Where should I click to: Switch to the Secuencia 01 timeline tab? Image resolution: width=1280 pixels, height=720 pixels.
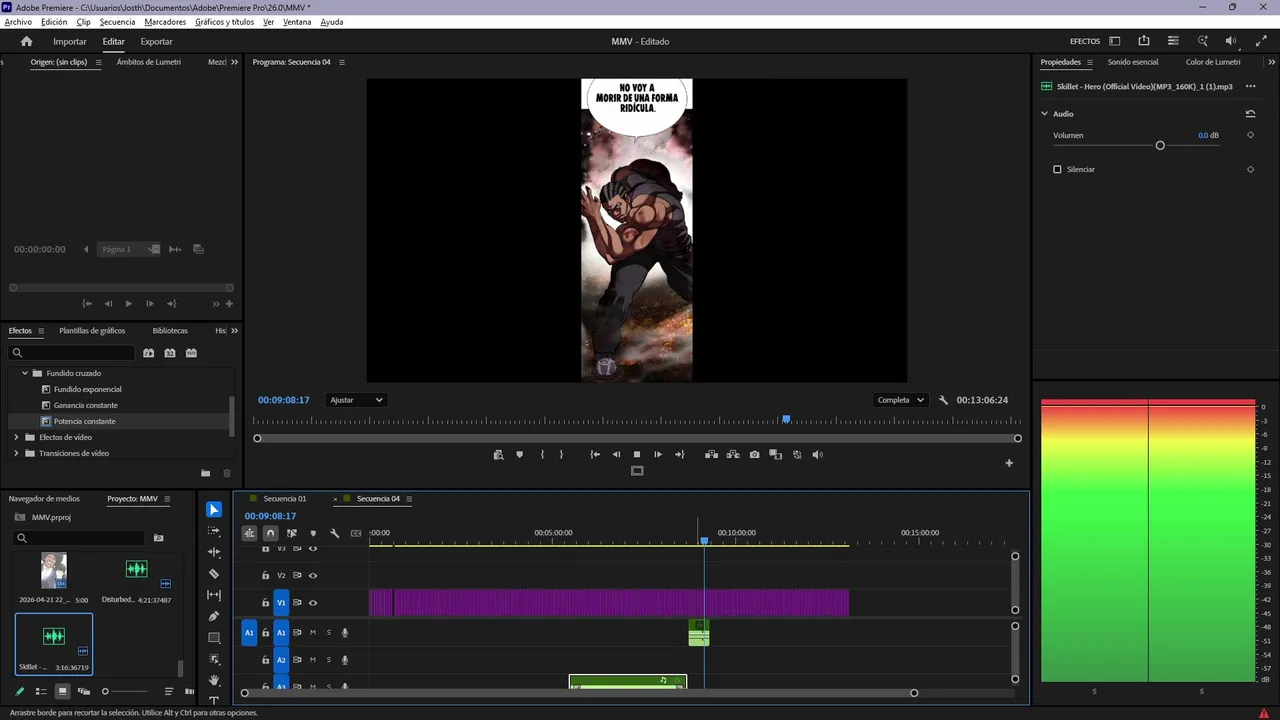point(285,499)
